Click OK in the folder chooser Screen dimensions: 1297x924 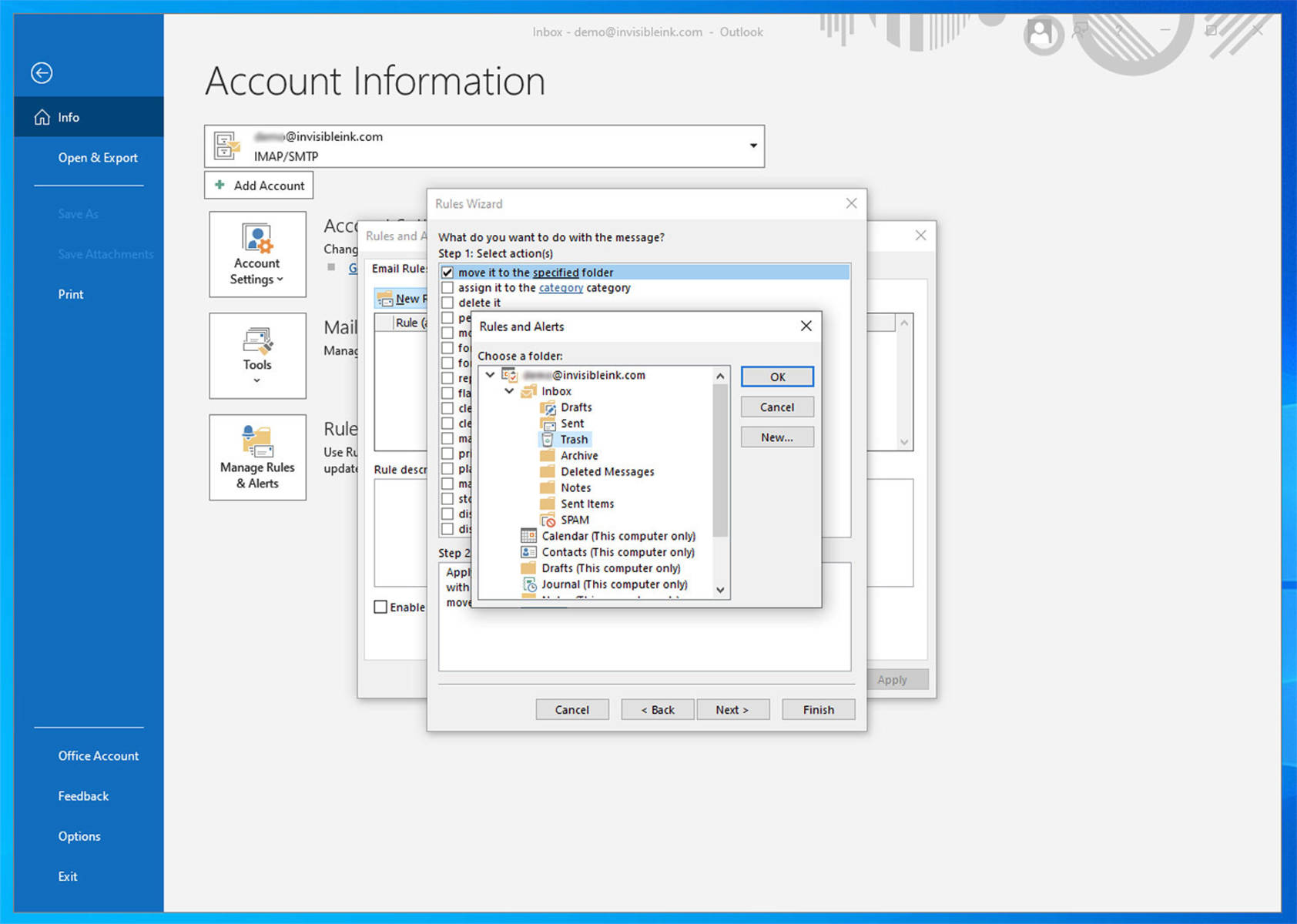[x=777, y=377]
